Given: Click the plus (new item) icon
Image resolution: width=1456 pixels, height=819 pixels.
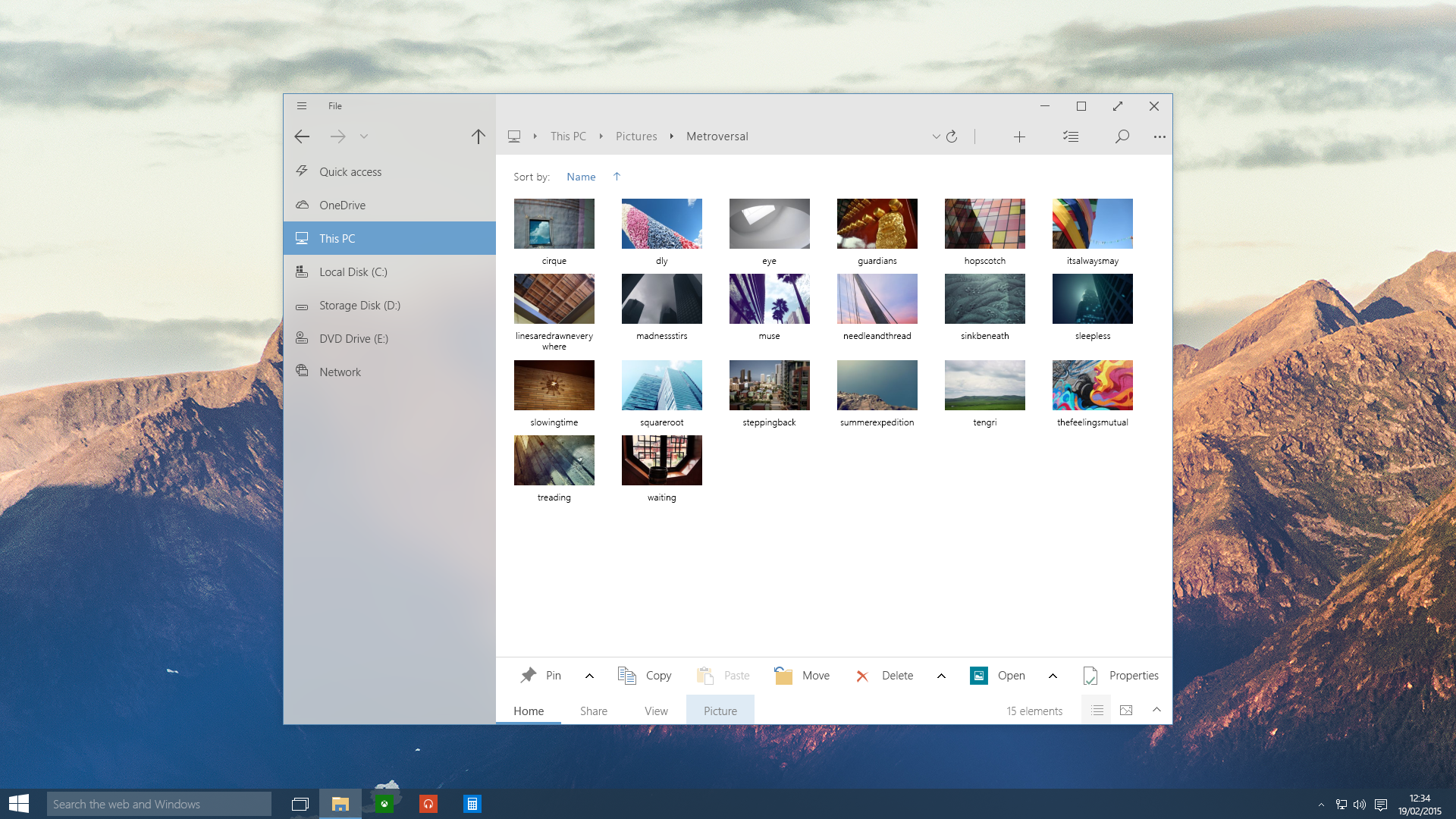Looking at the screenshot, I should [x=1019, y=136].
